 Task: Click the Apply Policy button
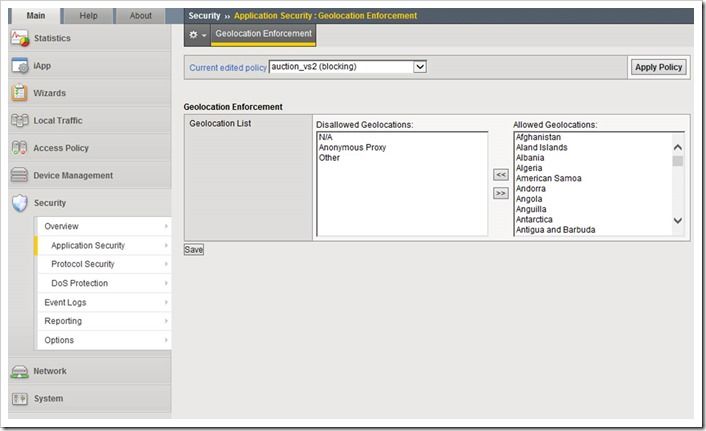point(658,67)
